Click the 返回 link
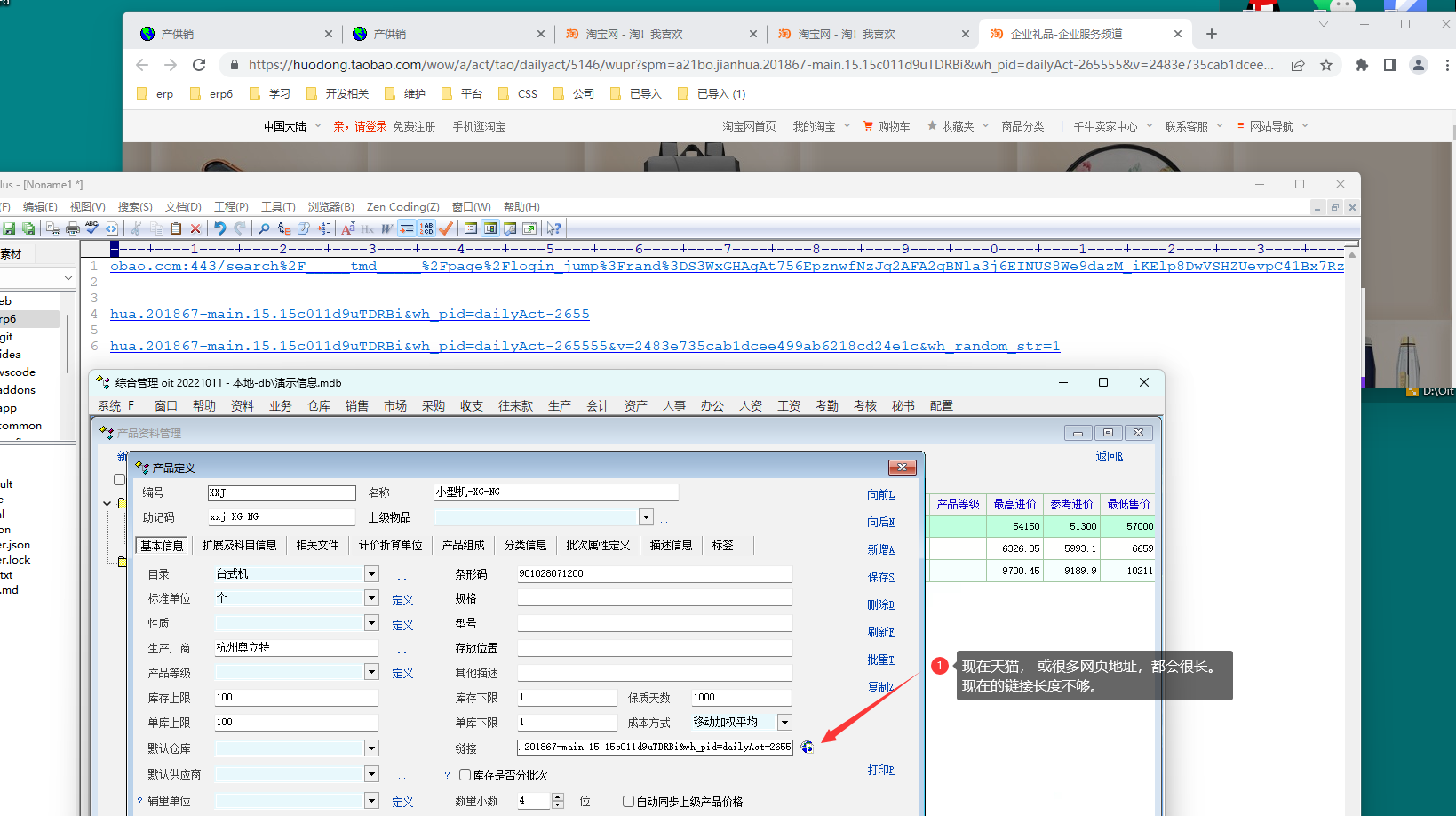Image resolution: width=1456 pixels, height=816 pixels. pyautogui.click(x=1109, y=456)
